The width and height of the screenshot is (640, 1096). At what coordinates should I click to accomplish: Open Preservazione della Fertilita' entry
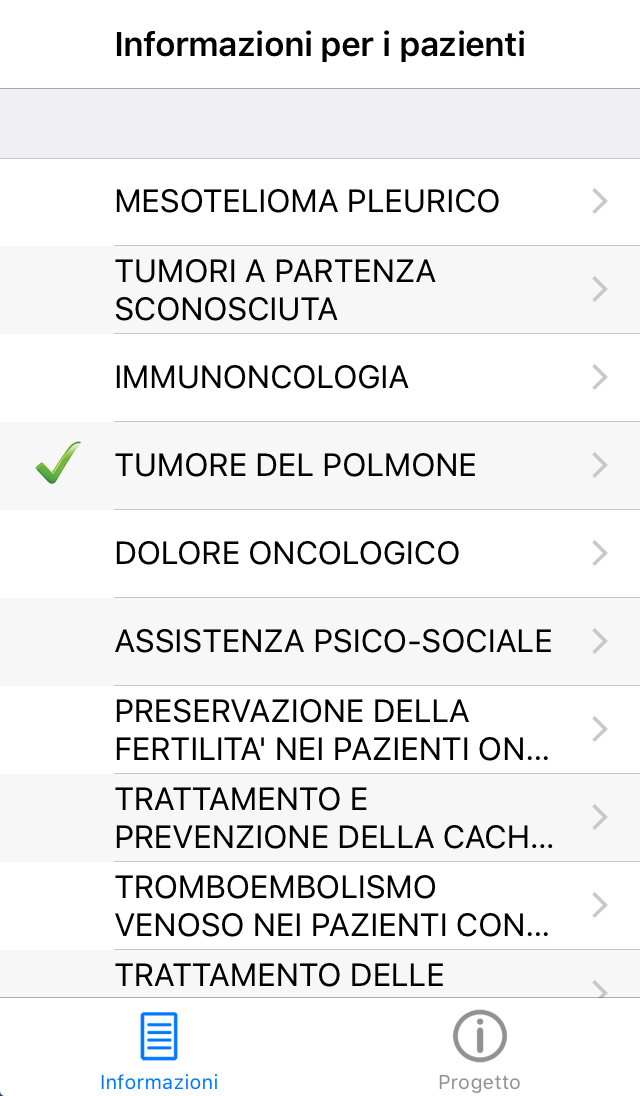pos(332,730)
